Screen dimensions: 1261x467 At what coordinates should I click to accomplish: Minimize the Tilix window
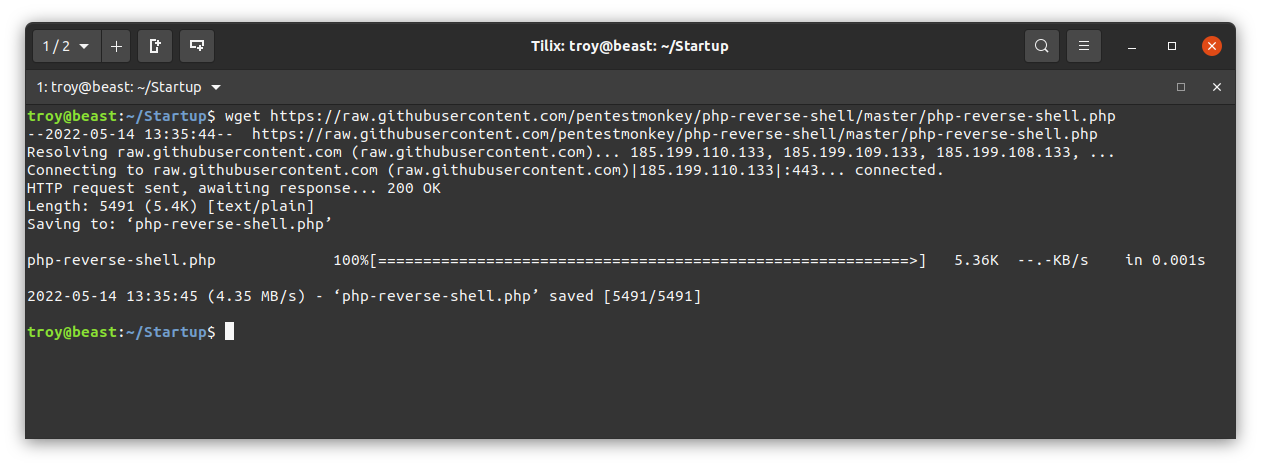(x=1132, y=46)
